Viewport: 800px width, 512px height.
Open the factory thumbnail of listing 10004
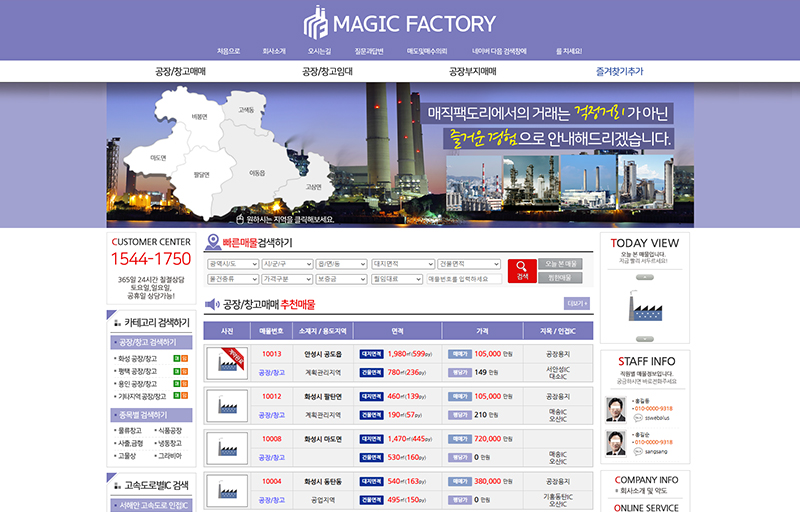click(x=227, y=491)
